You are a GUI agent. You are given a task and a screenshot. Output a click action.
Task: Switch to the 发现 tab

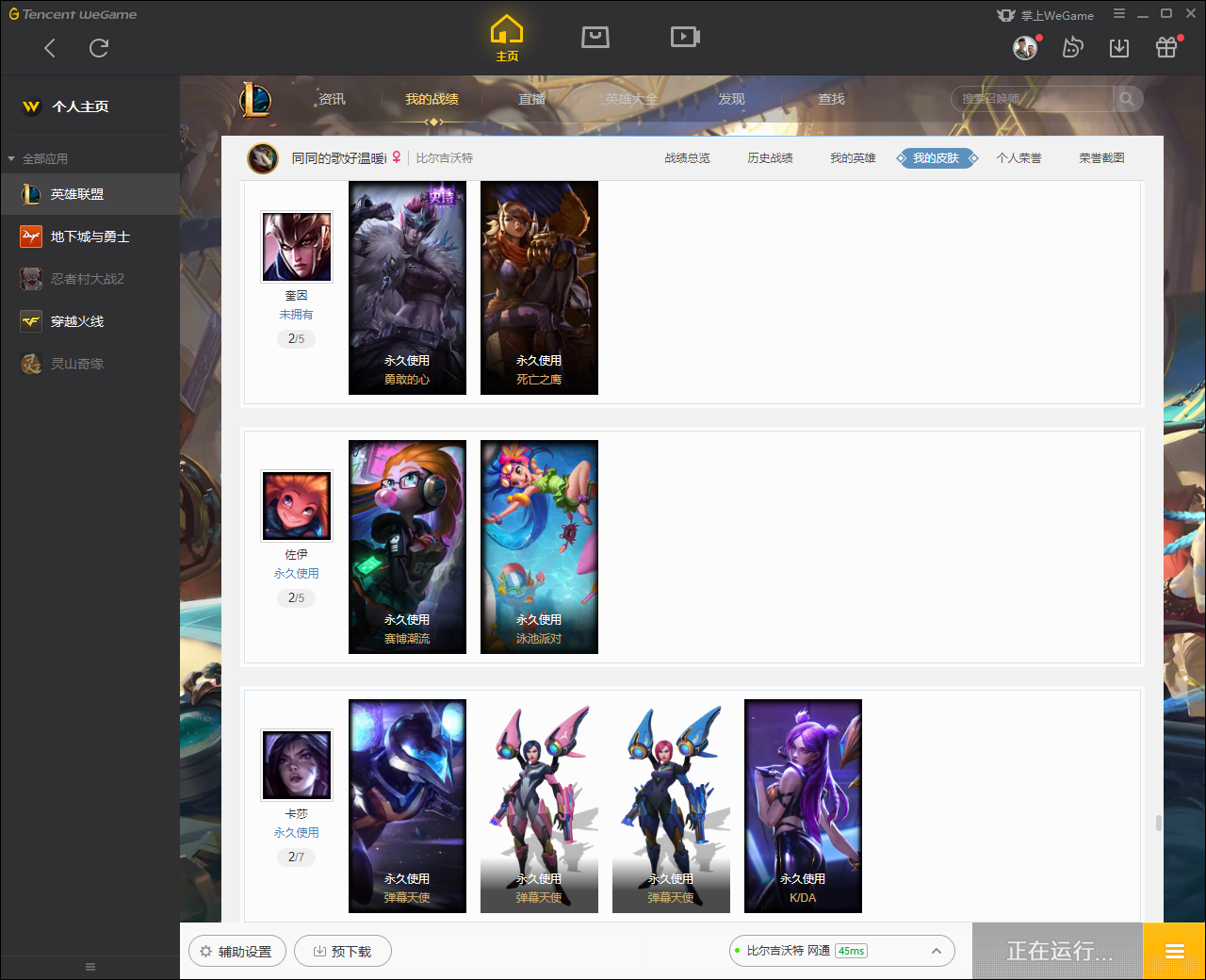[731, 99]
